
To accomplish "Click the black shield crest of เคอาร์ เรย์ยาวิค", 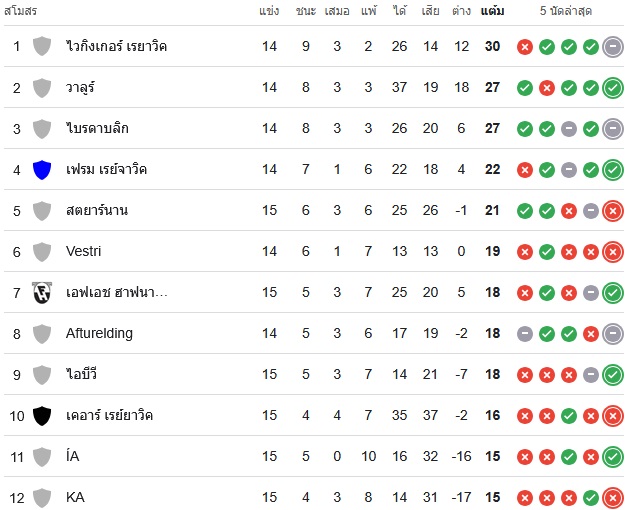I will click(42, 416).
